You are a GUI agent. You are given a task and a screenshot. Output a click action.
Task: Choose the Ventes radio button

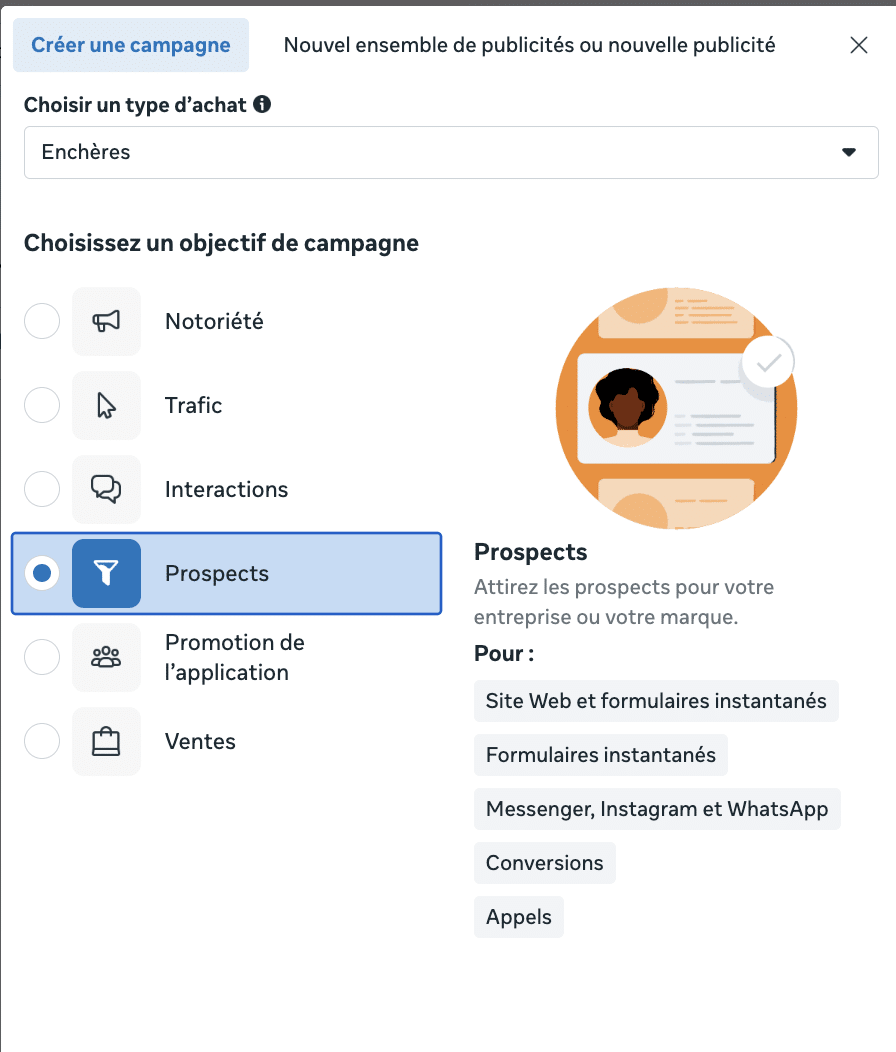[x=41, y=741]
